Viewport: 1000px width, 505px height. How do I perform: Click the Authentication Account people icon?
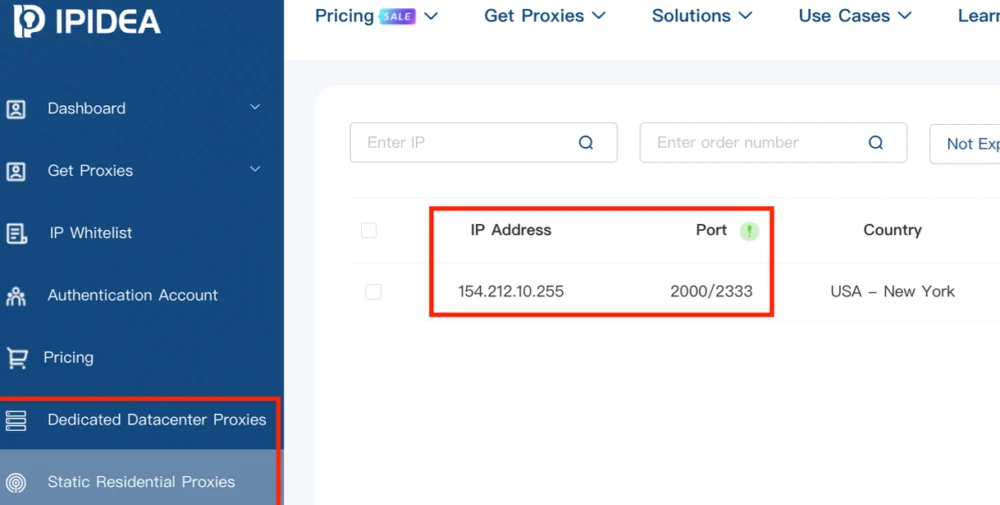point(16,296)
